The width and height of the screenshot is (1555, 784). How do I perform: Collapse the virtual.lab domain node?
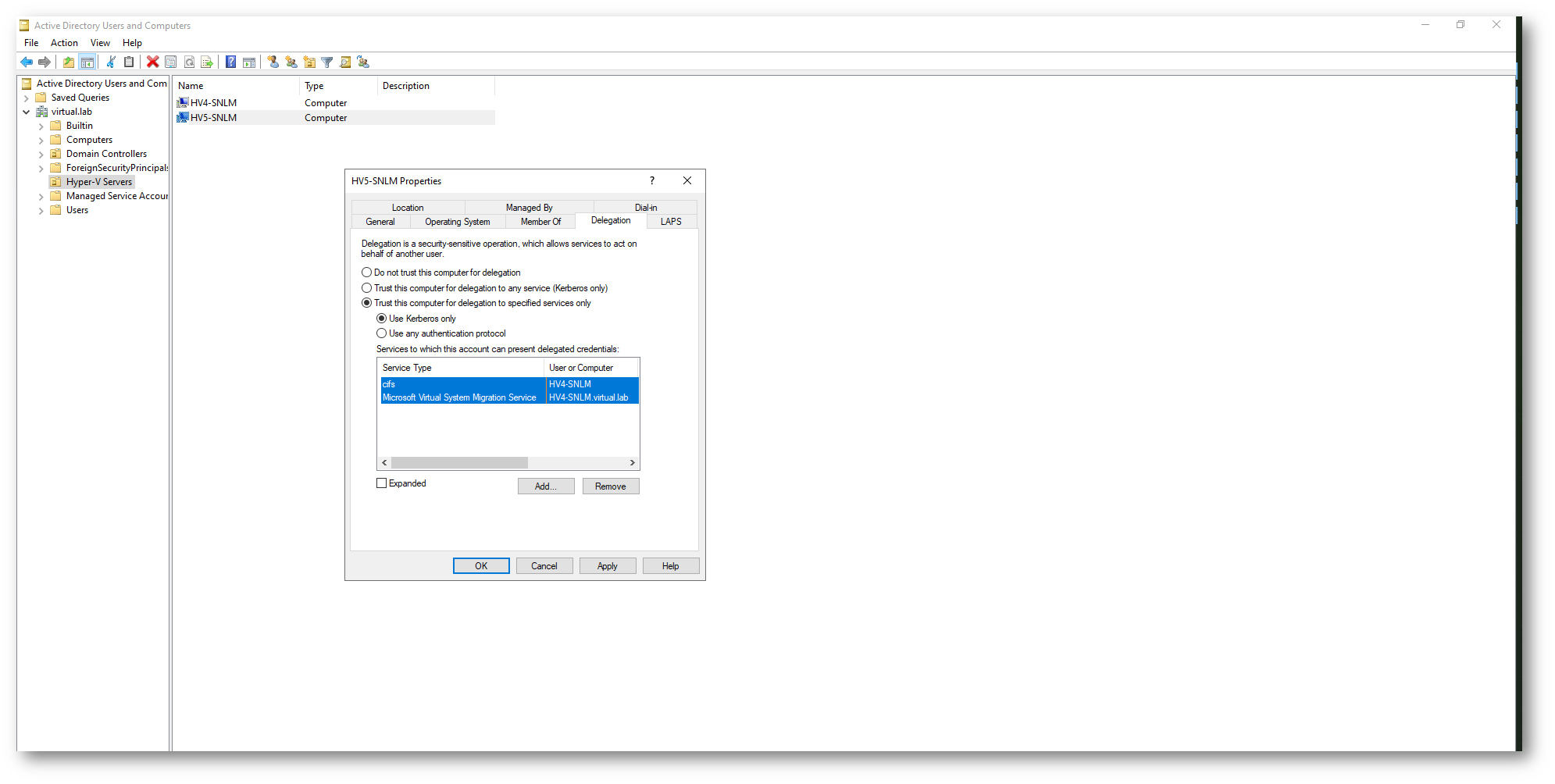27,112
